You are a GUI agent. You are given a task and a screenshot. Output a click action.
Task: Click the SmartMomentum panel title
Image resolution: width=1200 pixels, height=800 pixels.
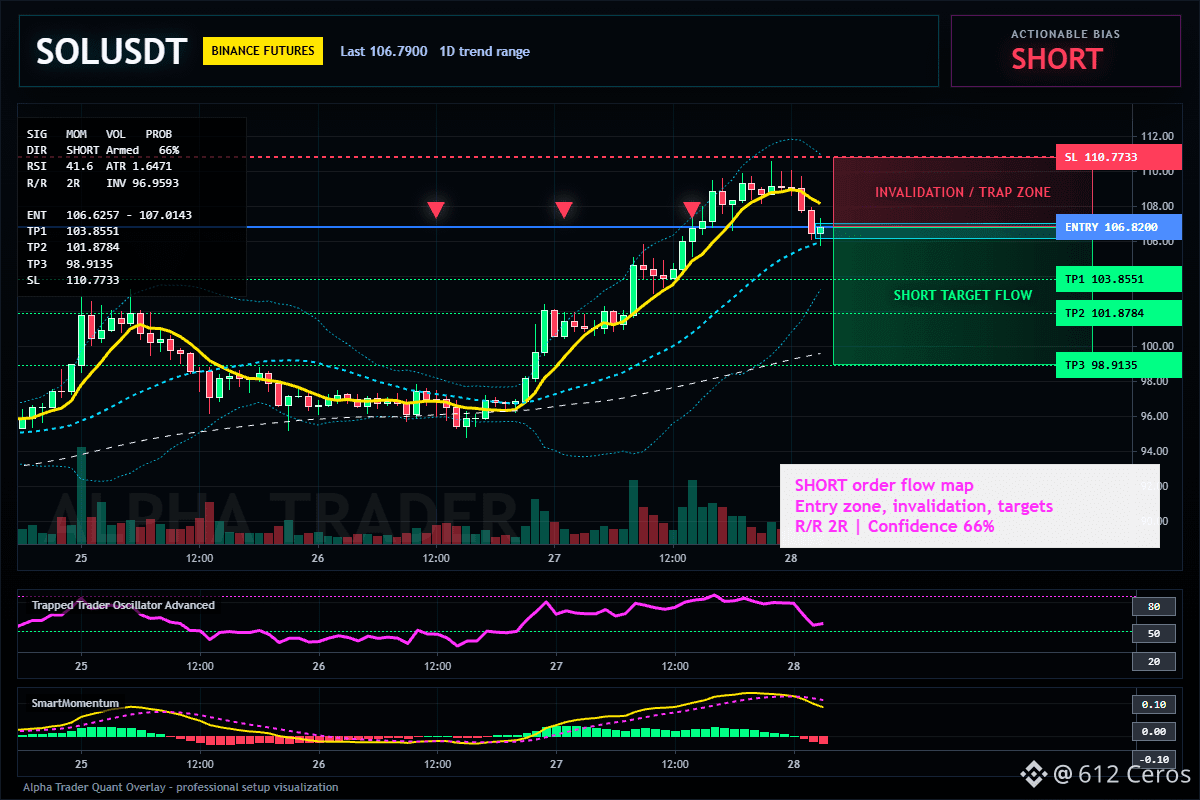pyautogui.click(x=75, y=703)
